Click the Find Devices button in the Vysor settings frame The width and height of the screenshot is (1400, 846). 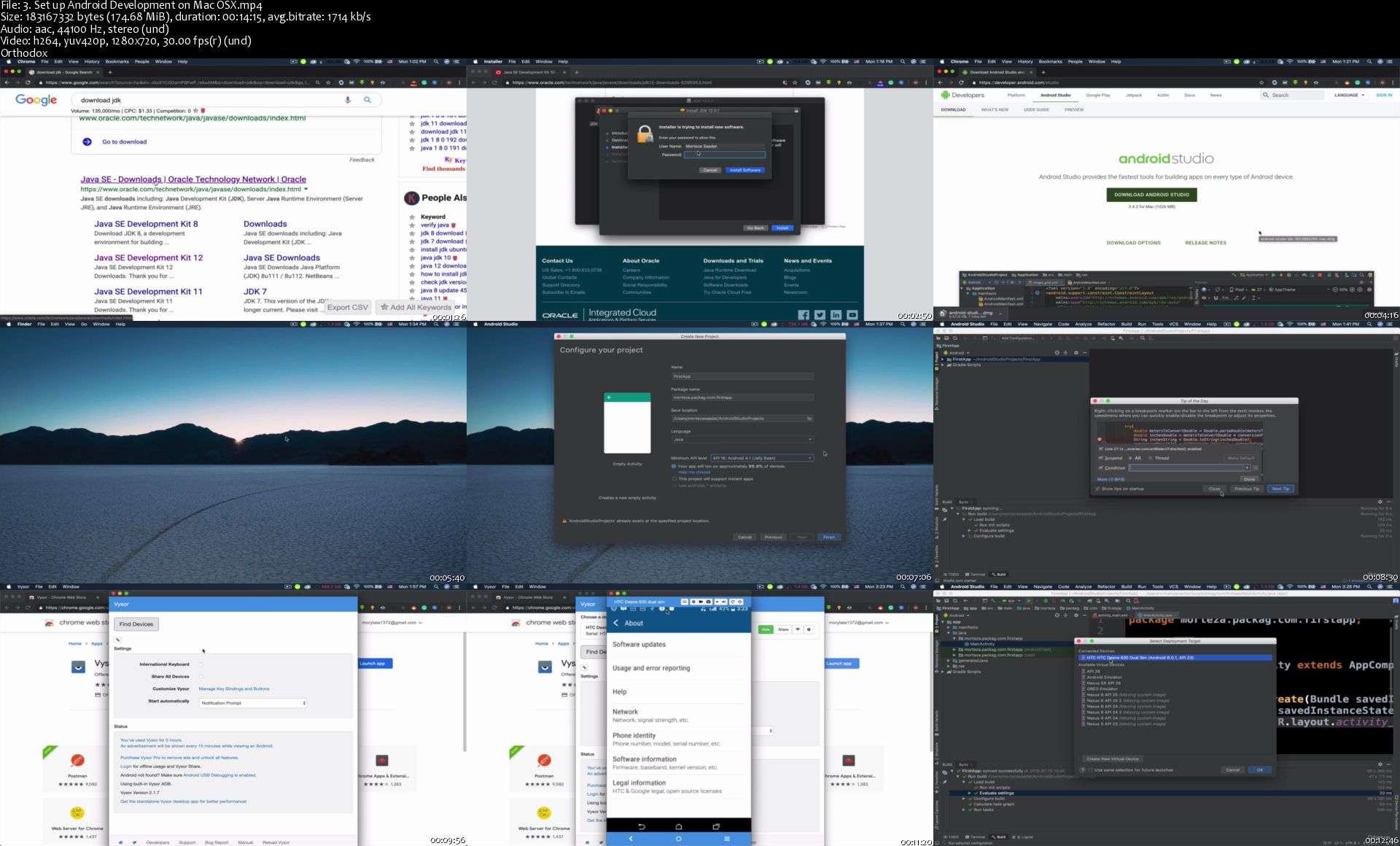pos(136,624)
